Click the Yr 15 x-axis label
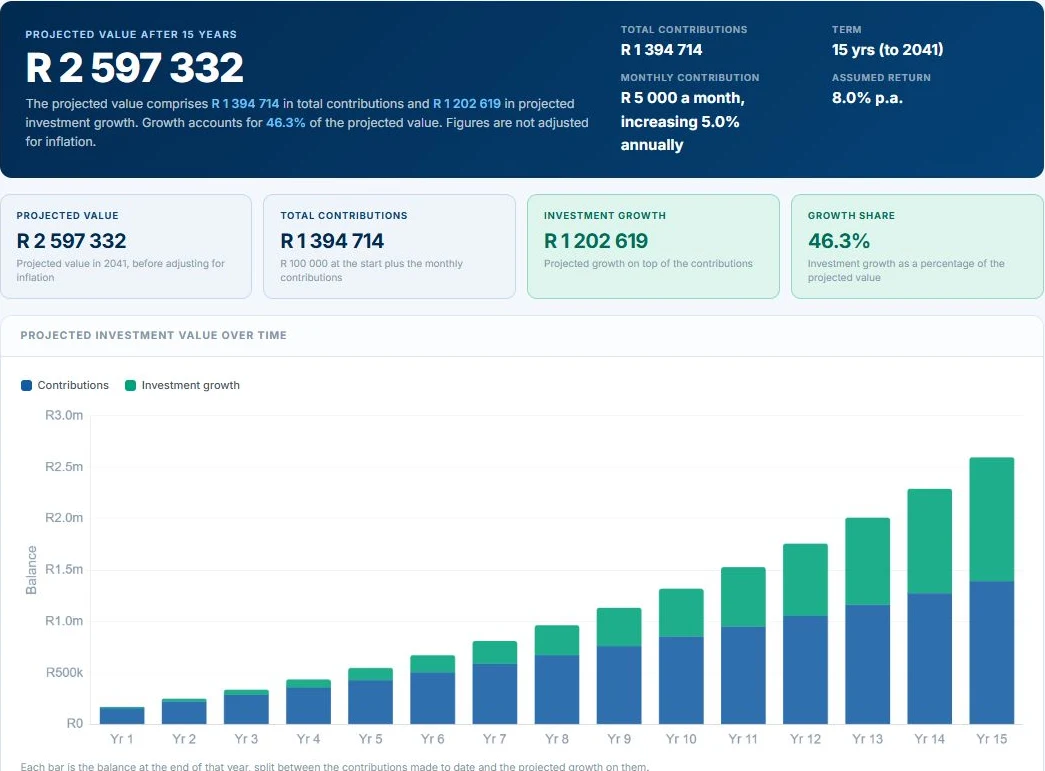 point(992,739)
